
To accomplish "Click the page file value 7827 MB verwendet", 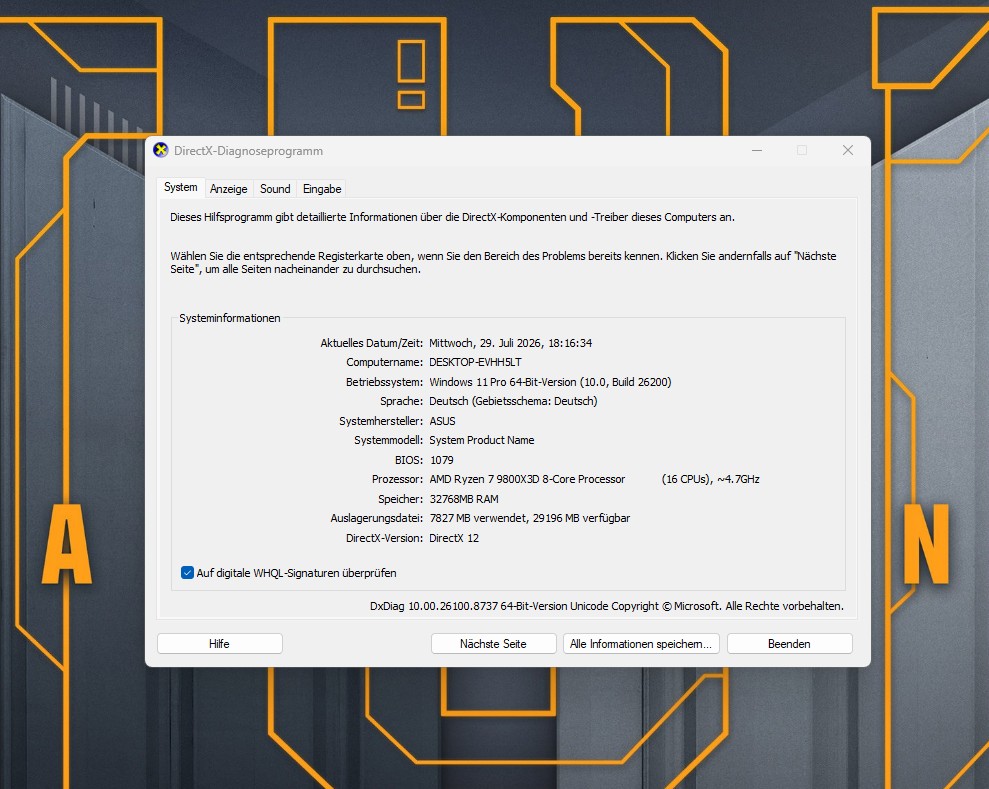I will tap(529, 518).
